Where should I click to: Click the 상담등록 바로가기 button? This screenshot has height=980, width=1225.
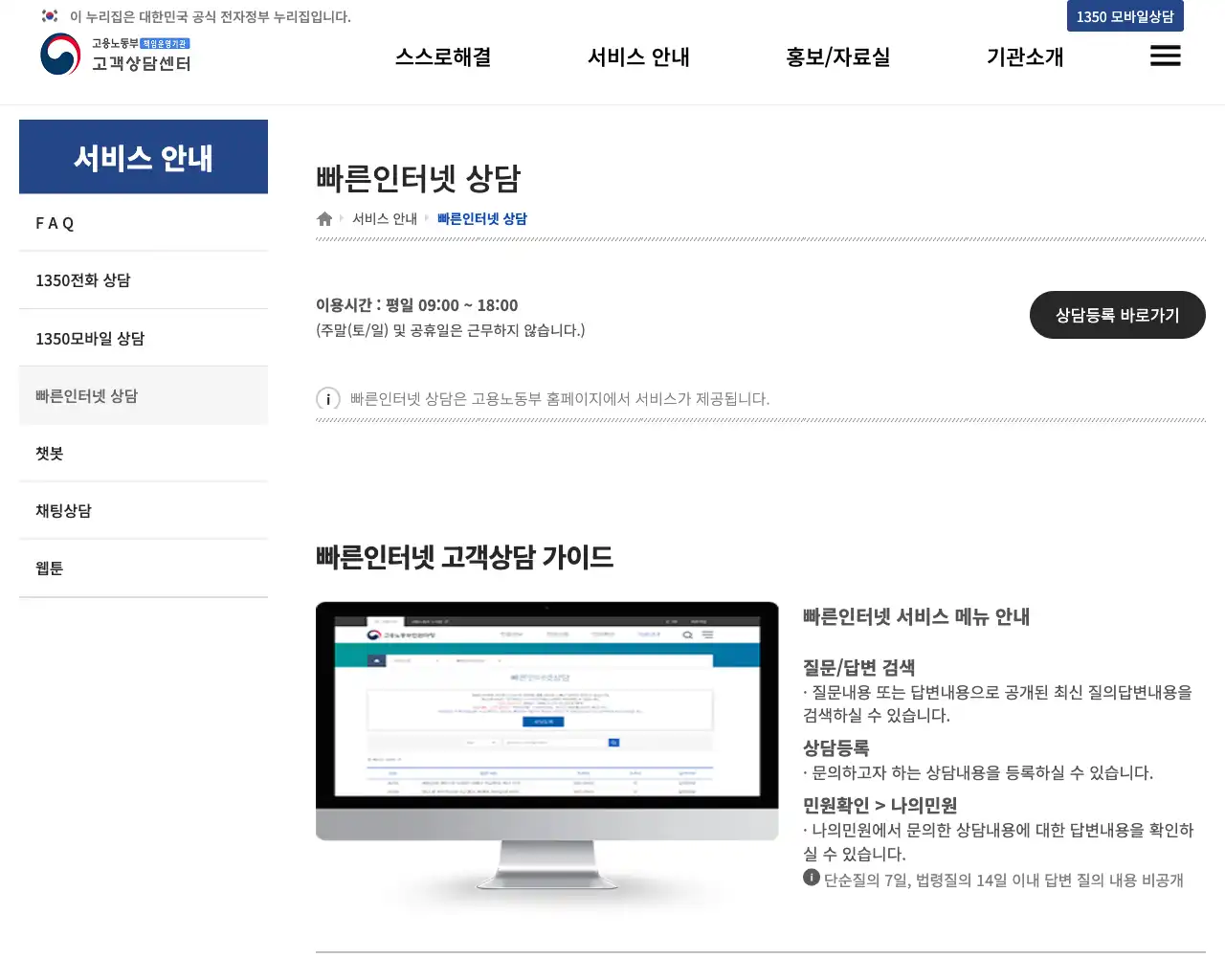pos(1117,315)
